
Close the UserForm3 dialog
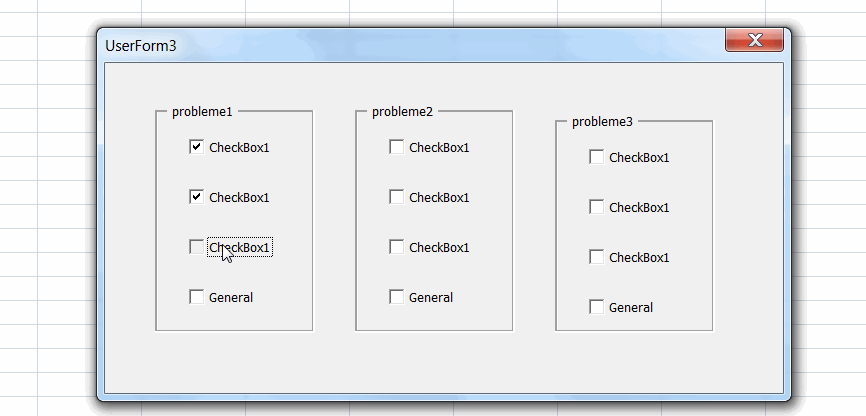click(x=754, y=40)
